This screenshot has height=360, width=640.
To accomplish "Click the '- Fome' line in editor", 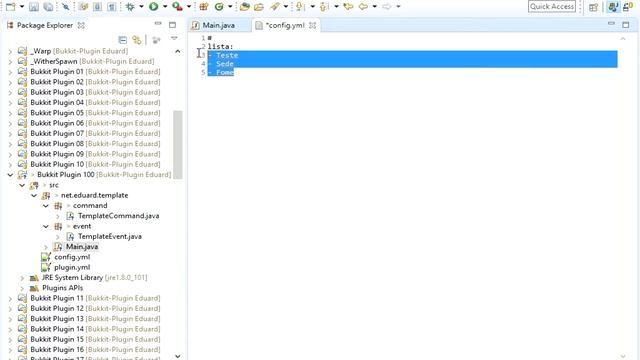I will coord(221,72).
